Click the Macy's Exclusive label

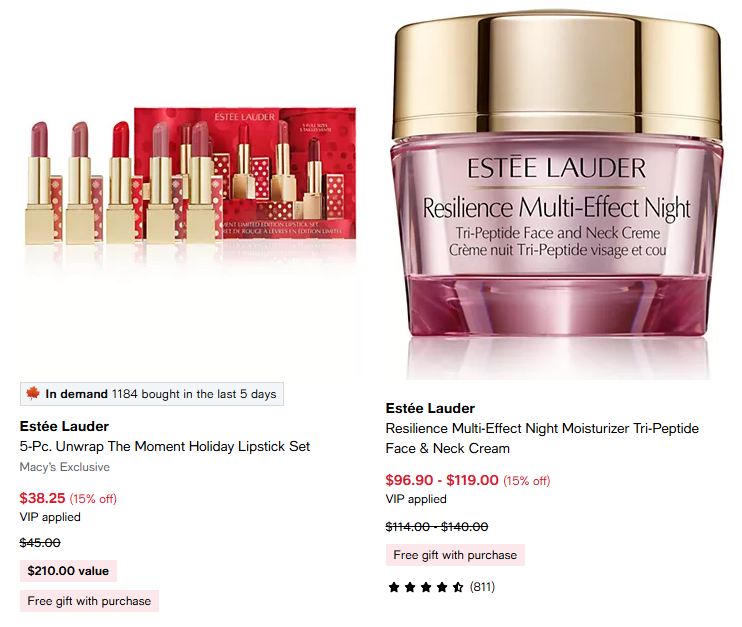(x=64, y=467)
